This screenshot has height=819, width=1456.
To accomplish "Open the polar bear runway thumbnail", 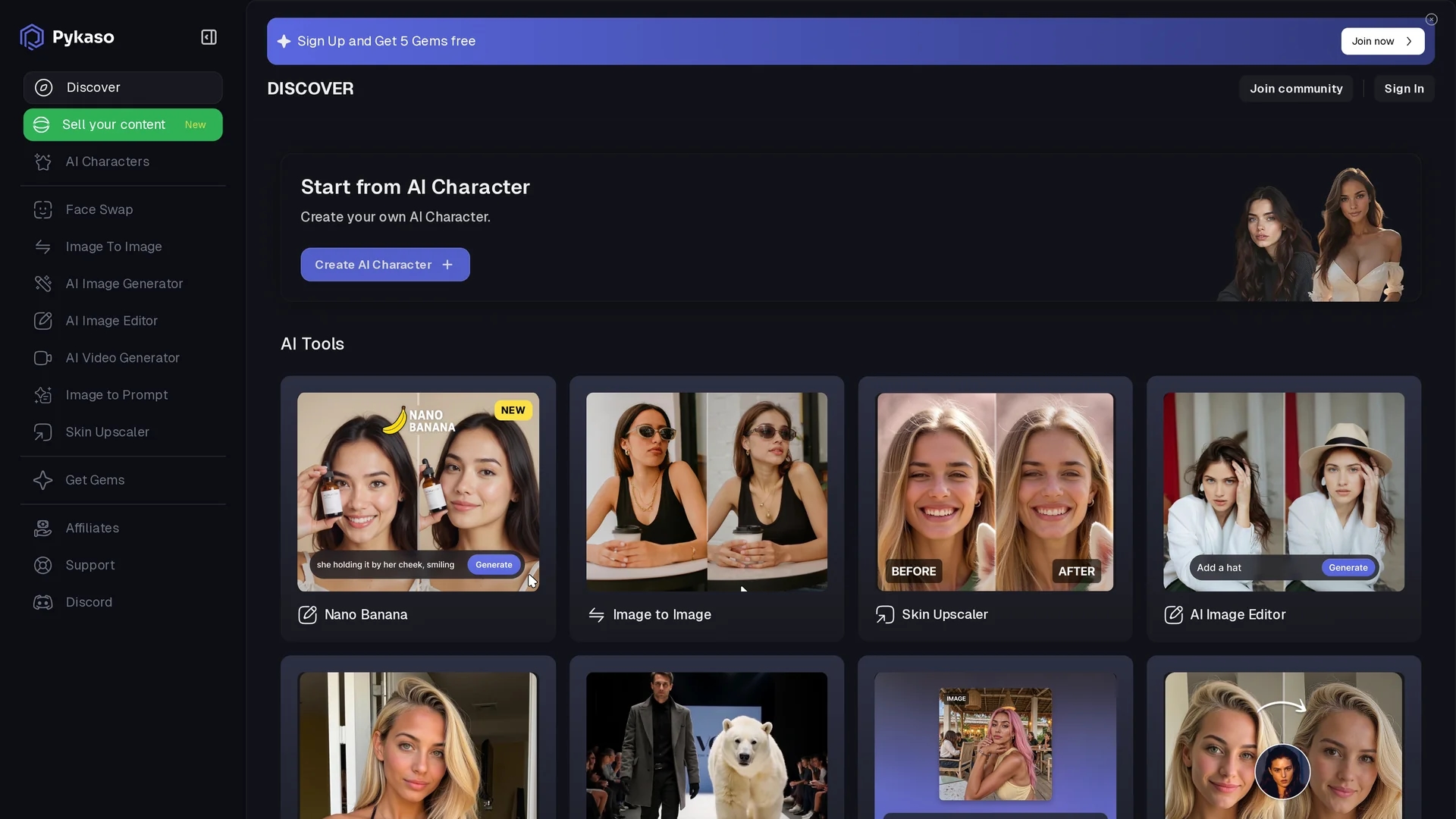I will (x=707, y=745).
